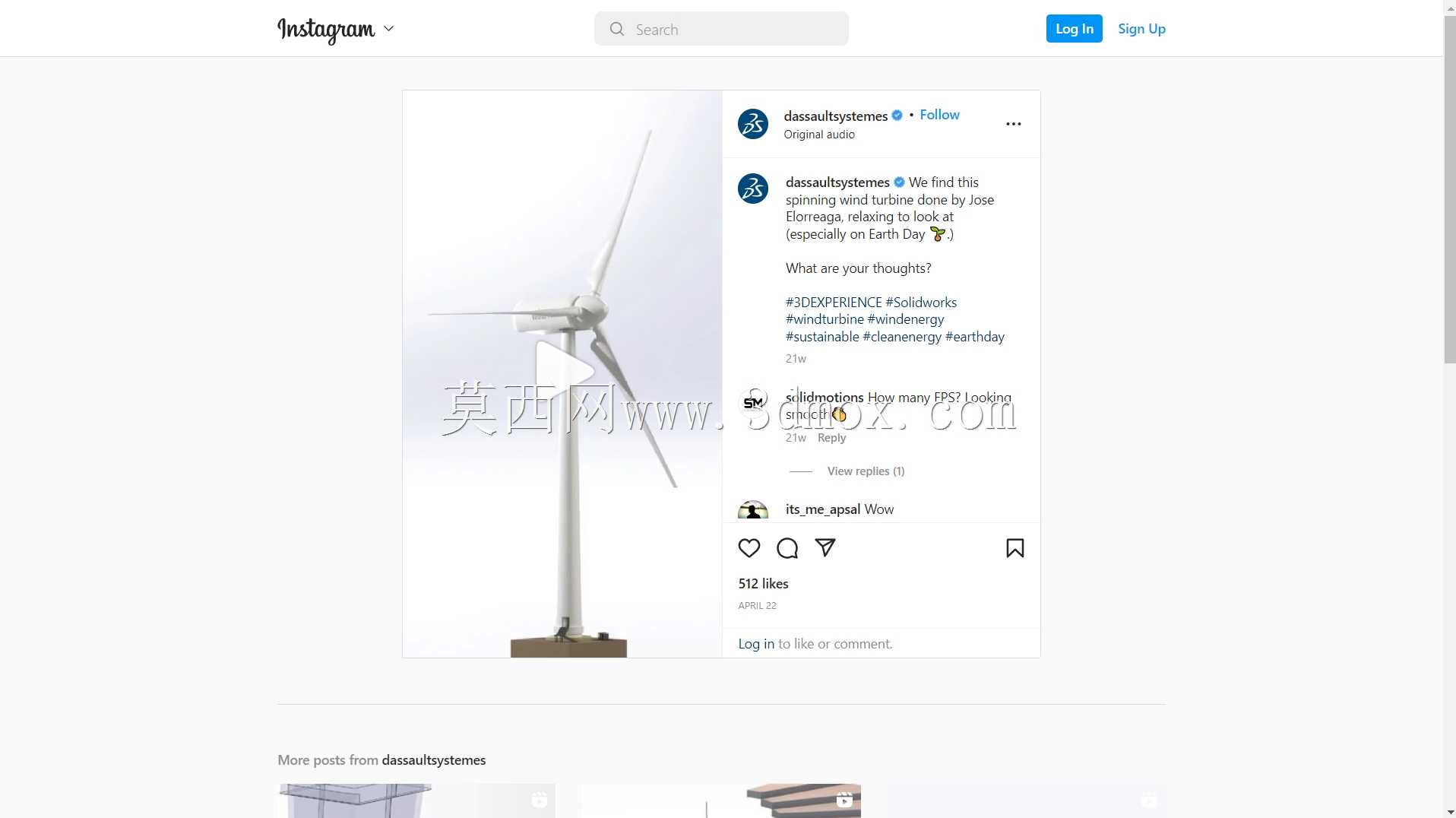This screenshot has height=818, width=1456.
Task: Share the post with paper plane icon
Action: pos(825,547)
